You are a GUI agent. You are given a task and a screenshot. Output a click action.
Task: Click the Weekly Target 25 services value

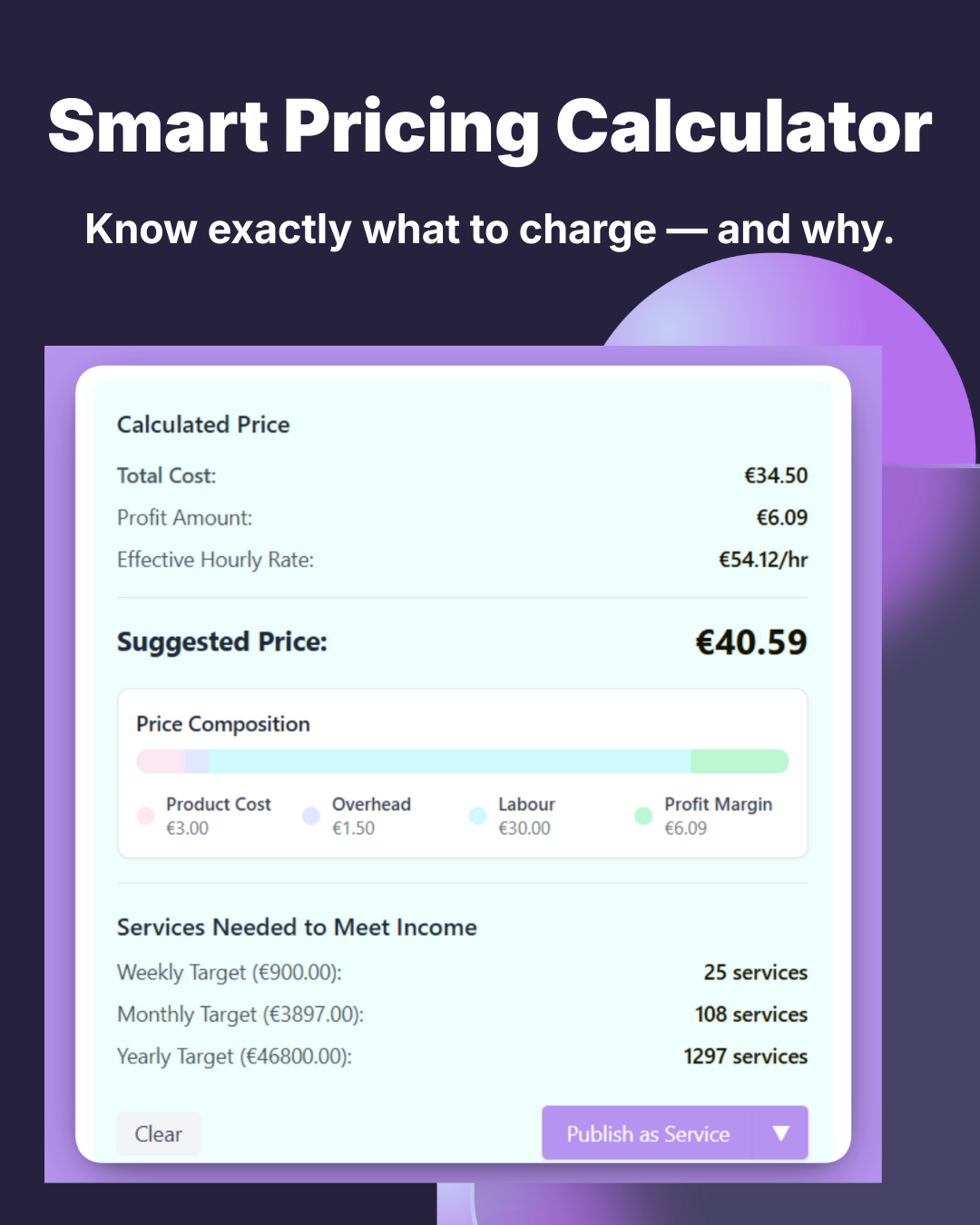756,972
